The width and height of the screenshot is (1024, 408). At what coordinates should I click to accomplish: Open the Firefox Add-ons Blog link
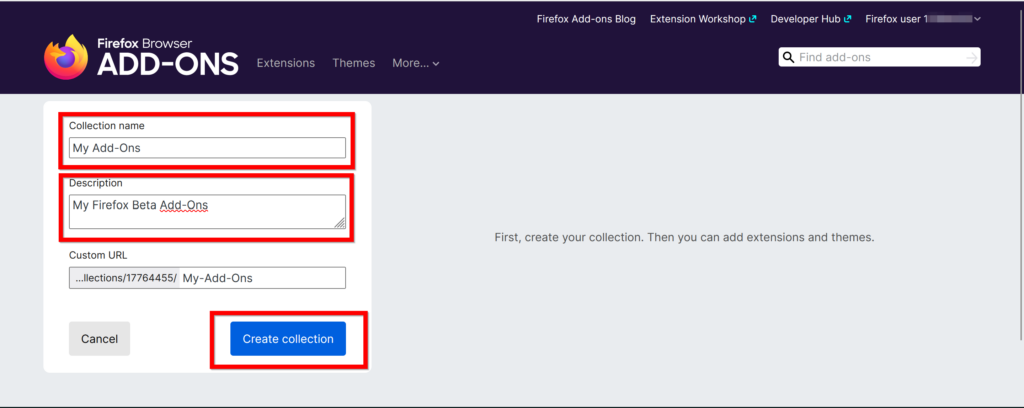point(586,19)
